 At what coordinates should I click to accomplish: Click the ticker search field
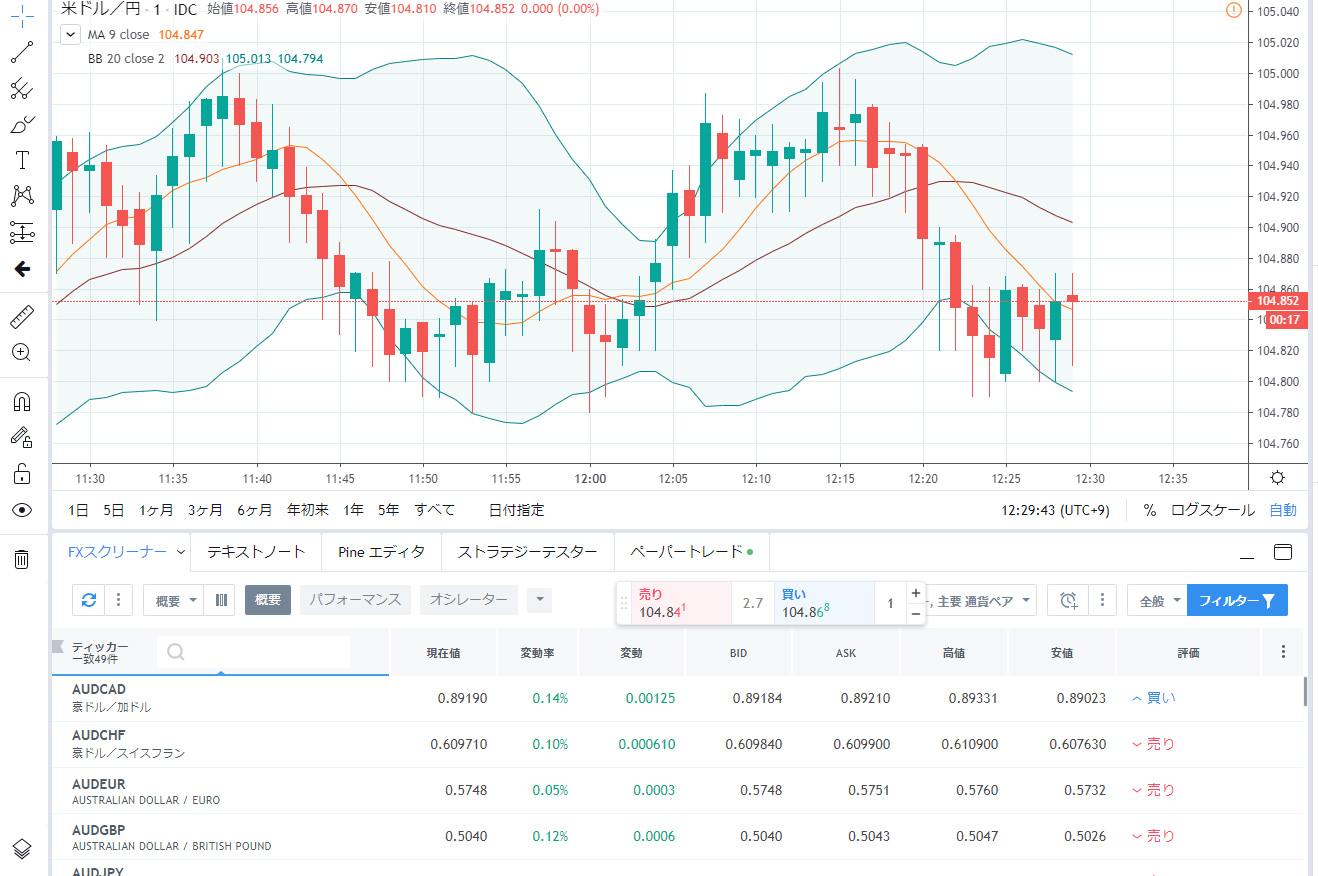pyautogui.click(x=254, y=652)
